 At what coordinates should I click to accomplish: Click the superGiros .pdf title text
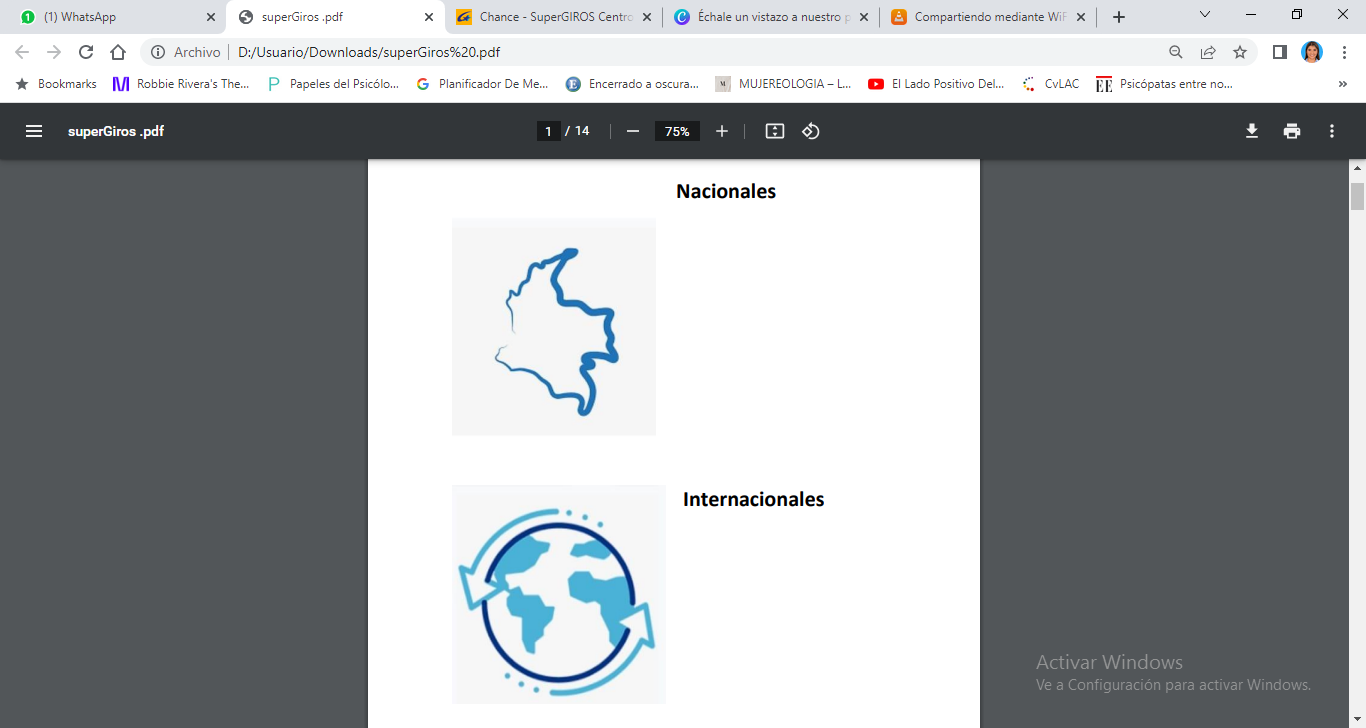click(116, 131)
